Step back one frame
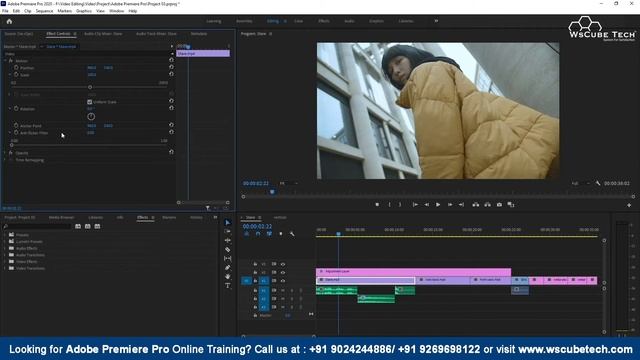Image resolution: width=640 pixels, height=360 pixels. coord(427,204)
